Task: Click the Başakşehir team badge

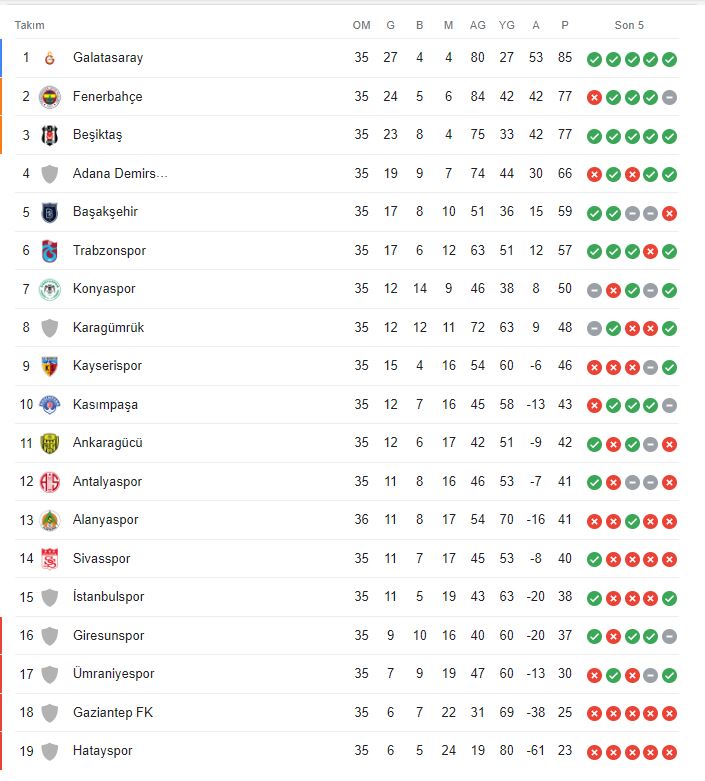Action: [x=49, y=212]
